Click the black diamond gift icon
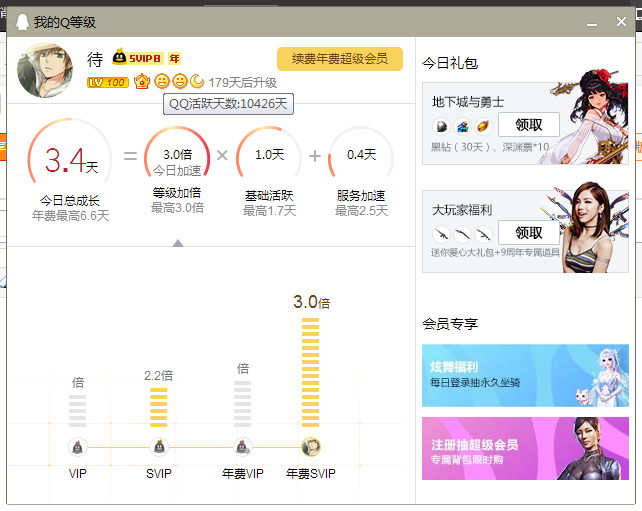Image resolution: width=642 pixels, height=511 pixels. [x=441, y=127]
